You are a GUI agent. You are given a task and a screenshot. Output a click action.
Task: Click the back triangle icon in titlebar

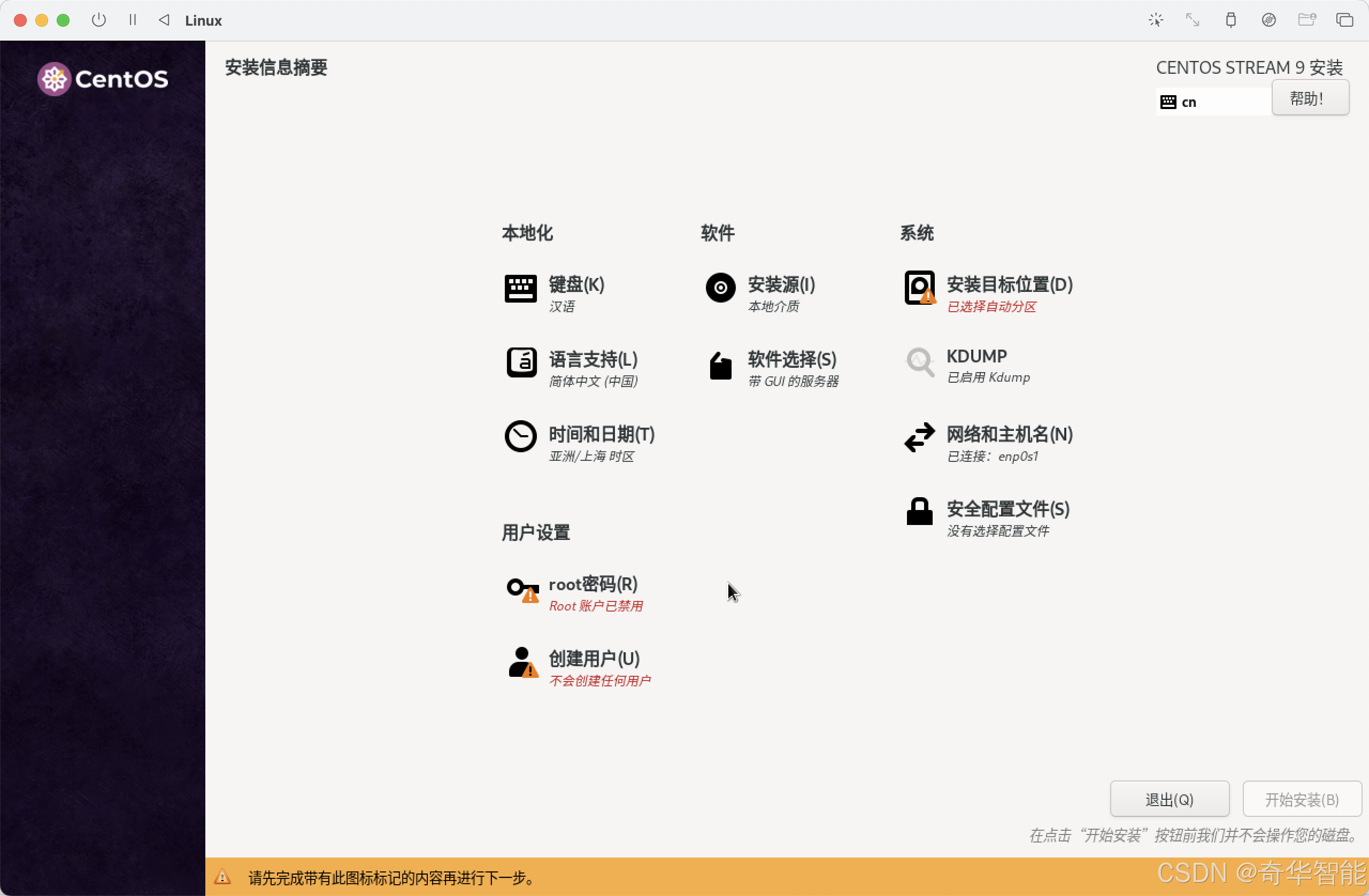[x=164, y=20]
